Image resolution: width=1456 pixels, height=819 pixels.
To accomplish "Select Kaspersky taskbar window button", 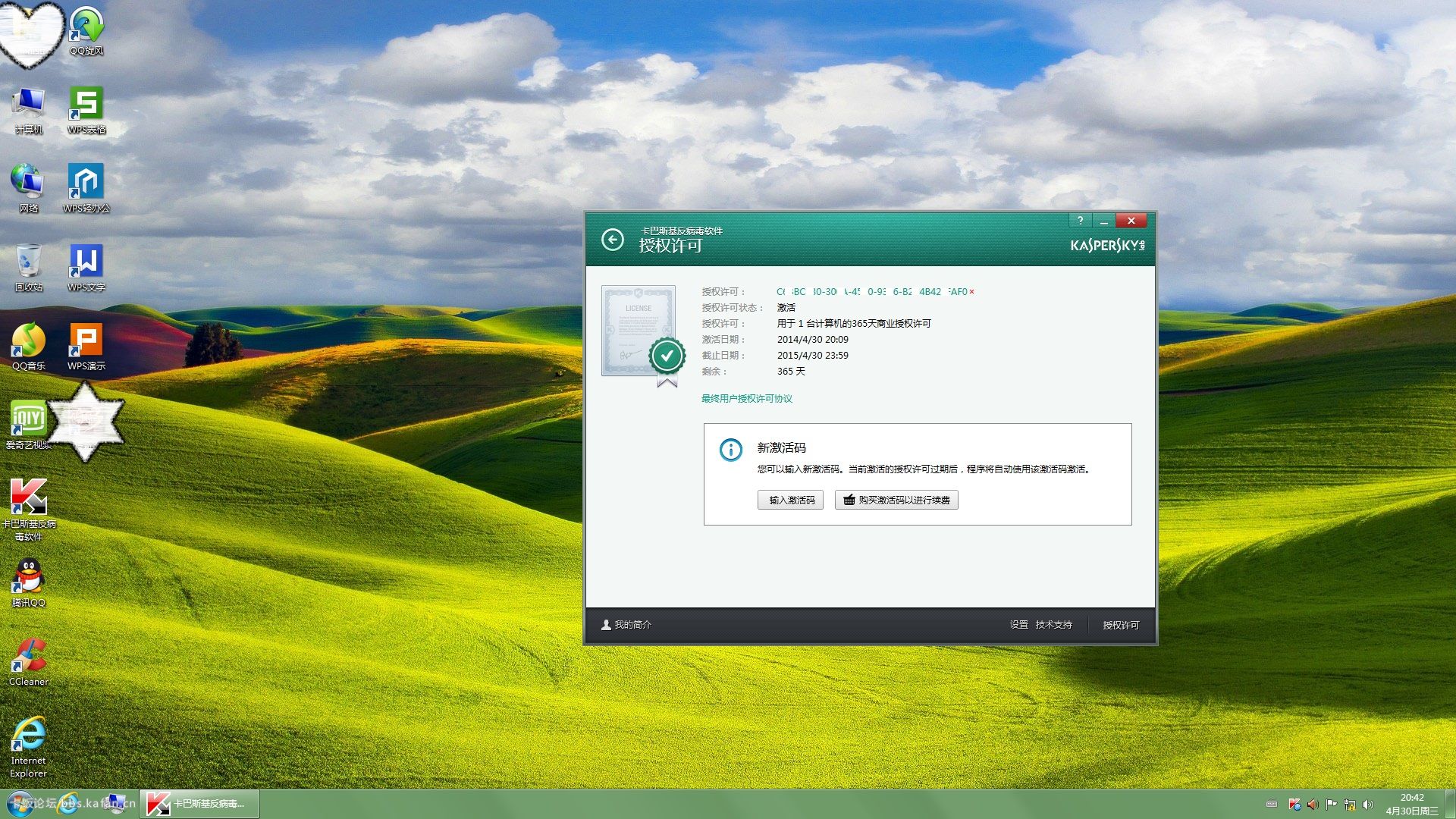I will (200, 804).
